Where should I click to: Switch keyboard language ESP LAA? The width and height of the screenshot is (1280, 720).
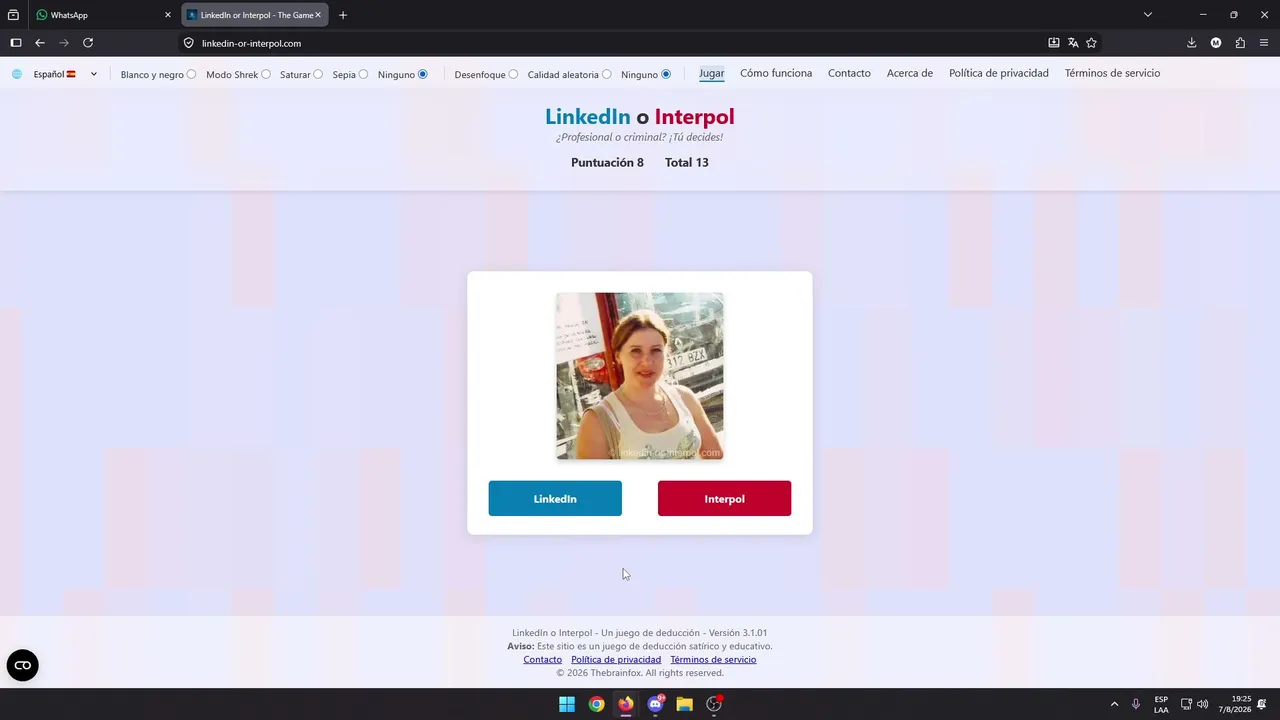(x=1161, y=704)
